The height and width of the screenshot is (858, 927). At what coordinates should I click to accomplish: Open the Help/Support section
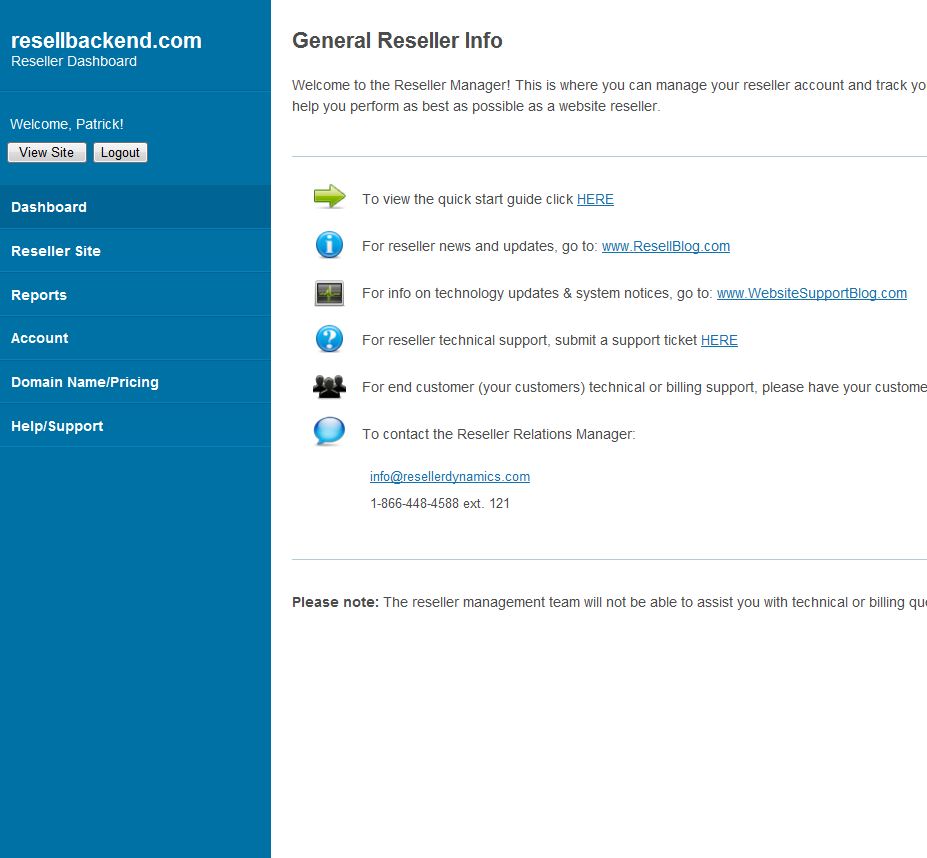tap(57, 426)
